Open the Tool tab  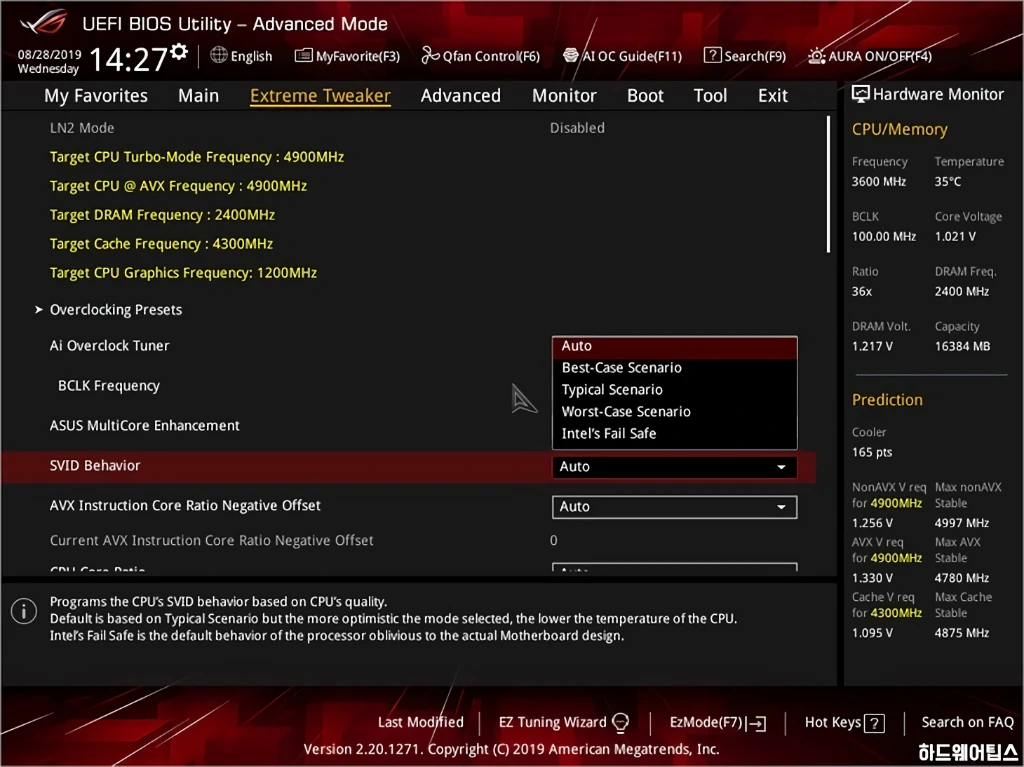tap(710, 95)
